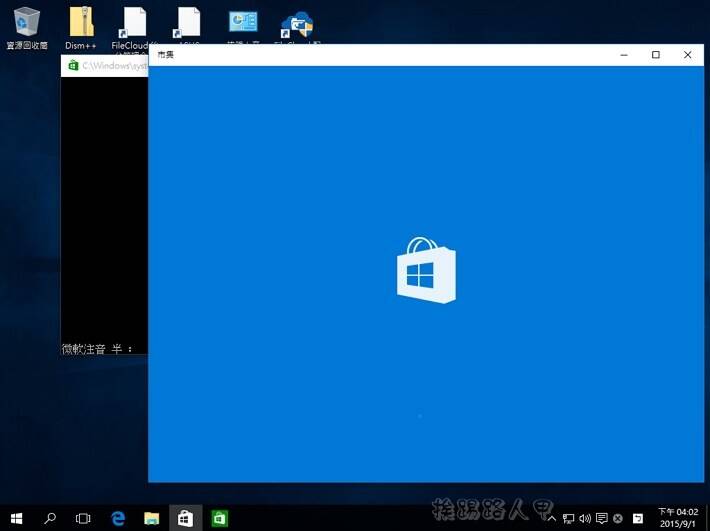710x531 pixels.
Task: Open File Explorer from the taskbar
Action: coord(152,518)
